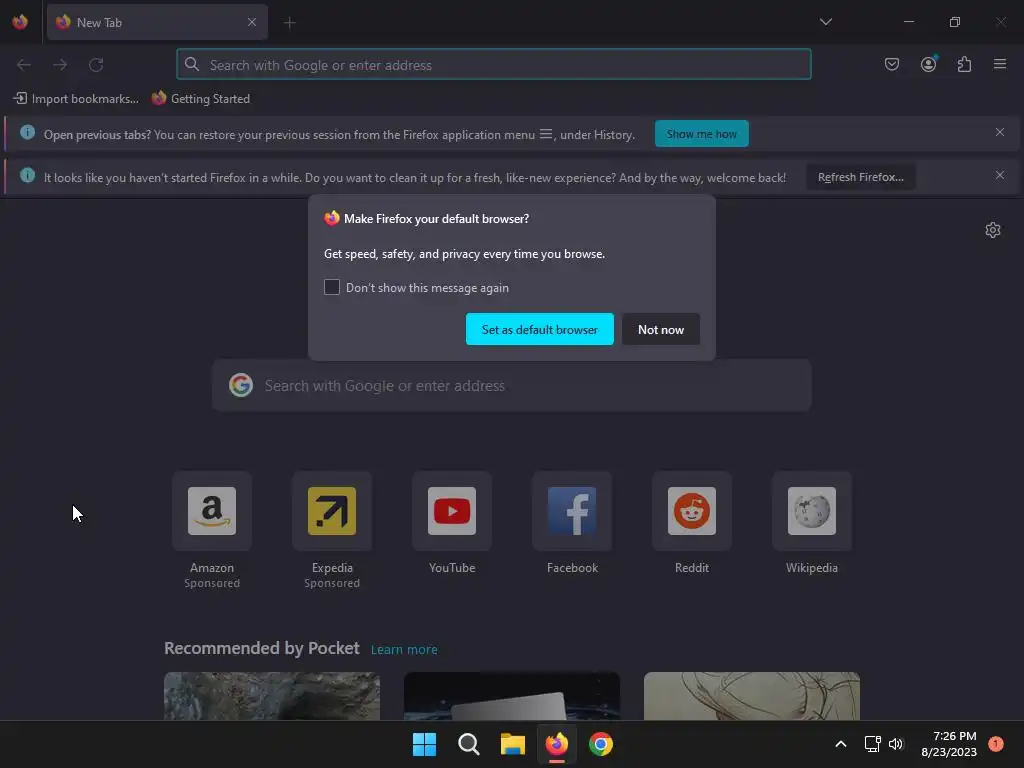This screenshot has height=768, width=1024.
Task: Open the Firefox account icon
Action: 928,64
